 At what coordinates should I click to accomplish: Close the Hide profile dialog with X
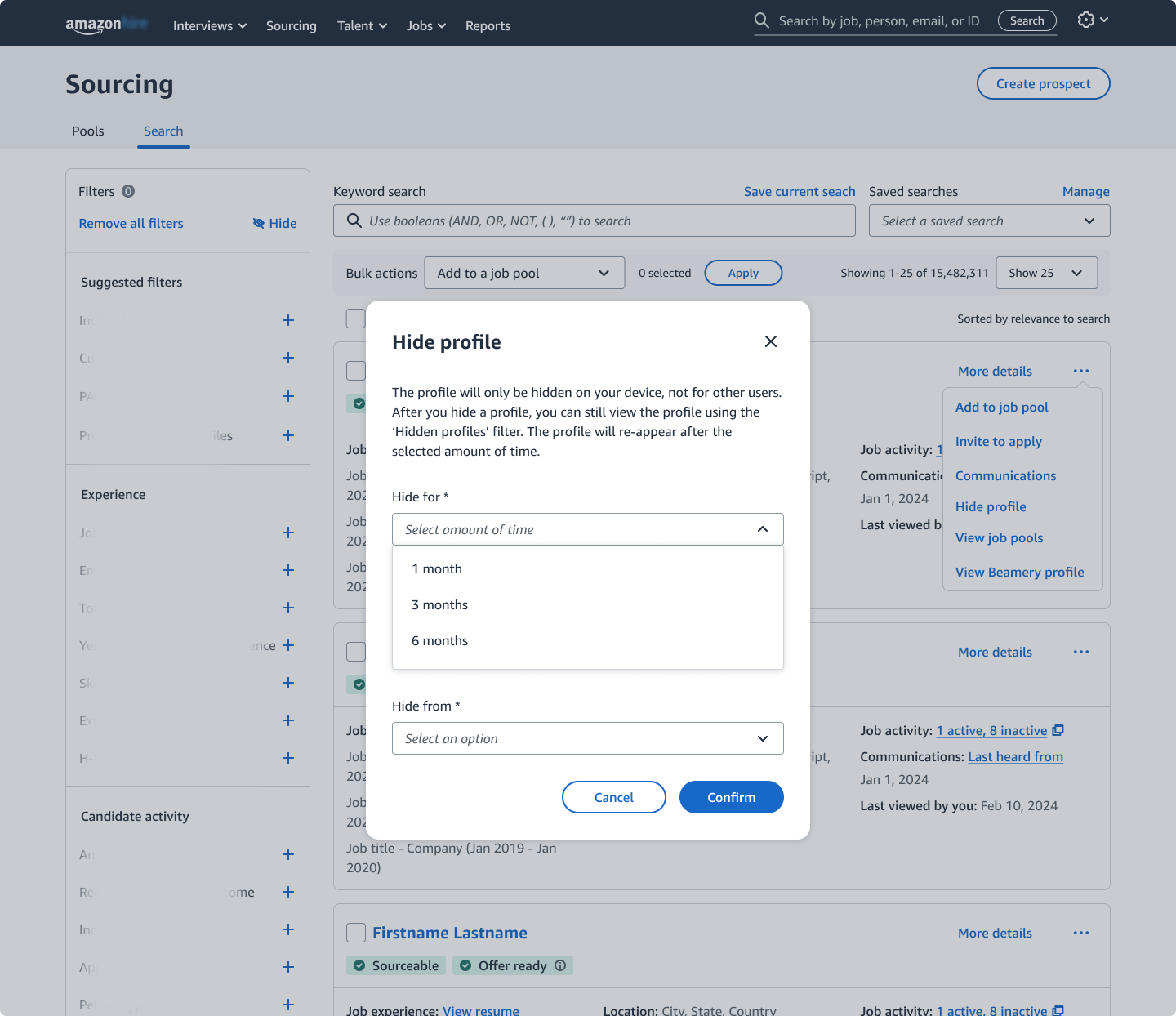click(771, 341)
